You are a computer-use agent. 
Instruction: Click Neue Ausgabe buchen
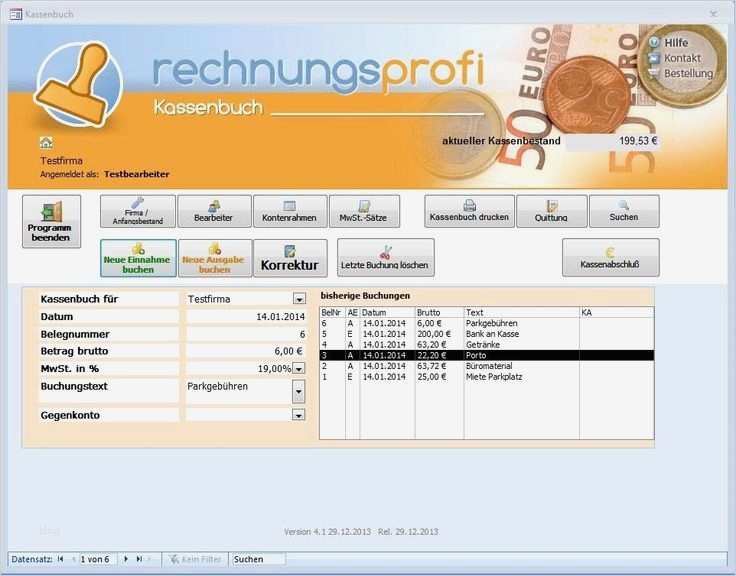click(x=215, y=258)
